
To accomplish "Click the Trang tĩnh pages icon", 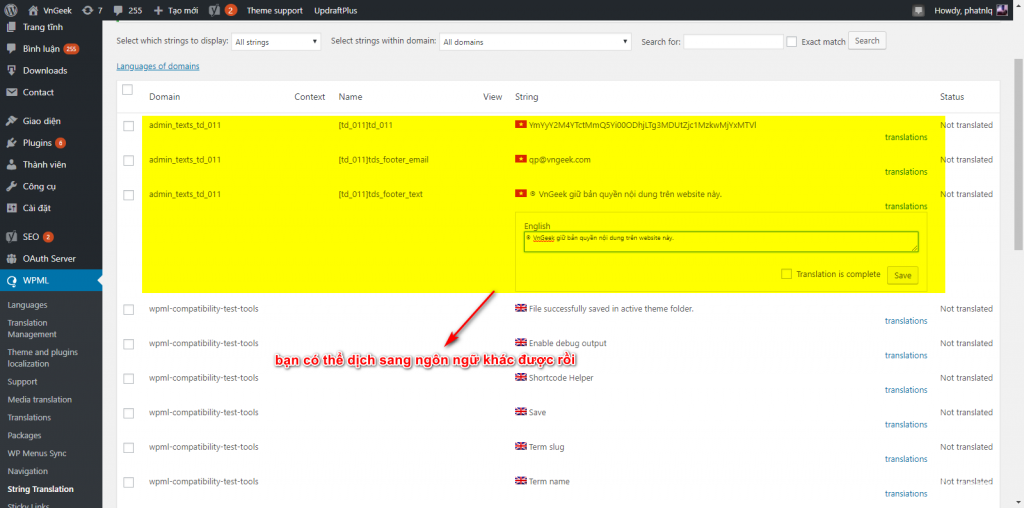I will [11, 27].
